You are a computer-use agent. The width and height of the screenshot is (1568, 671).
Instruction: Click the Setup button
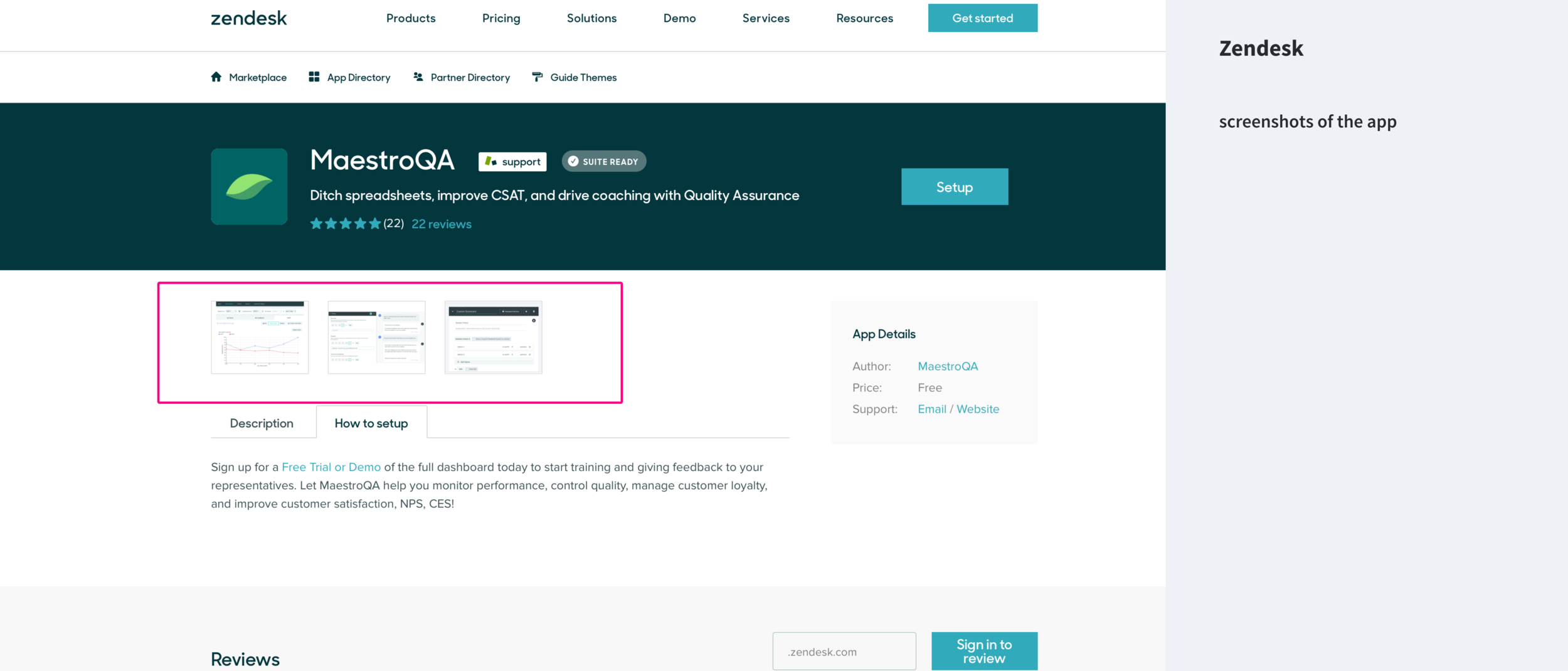[x=955, y=186]
